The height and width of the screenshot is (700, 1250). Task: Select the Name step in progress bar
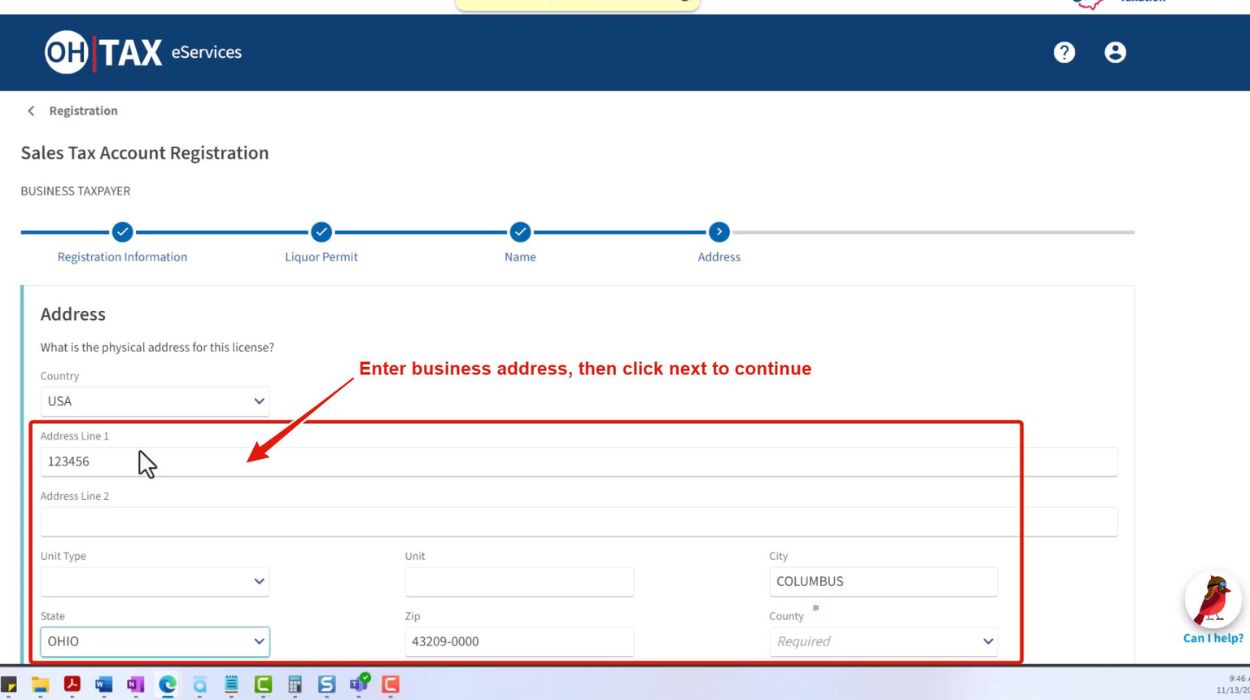point(520,232)
